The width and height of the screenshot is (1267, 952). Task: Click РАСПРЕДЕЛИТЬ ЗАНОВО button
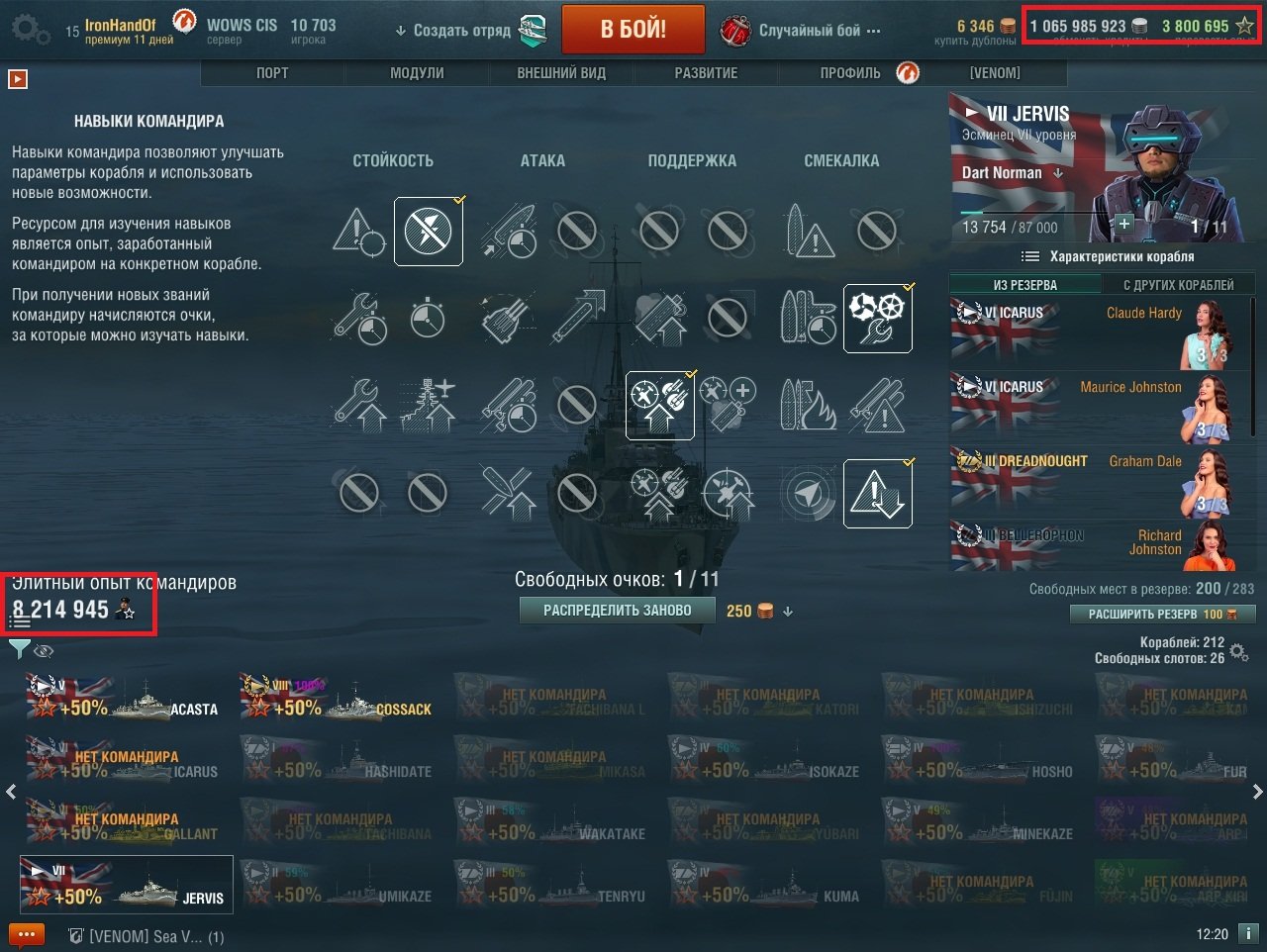[618, 611]
